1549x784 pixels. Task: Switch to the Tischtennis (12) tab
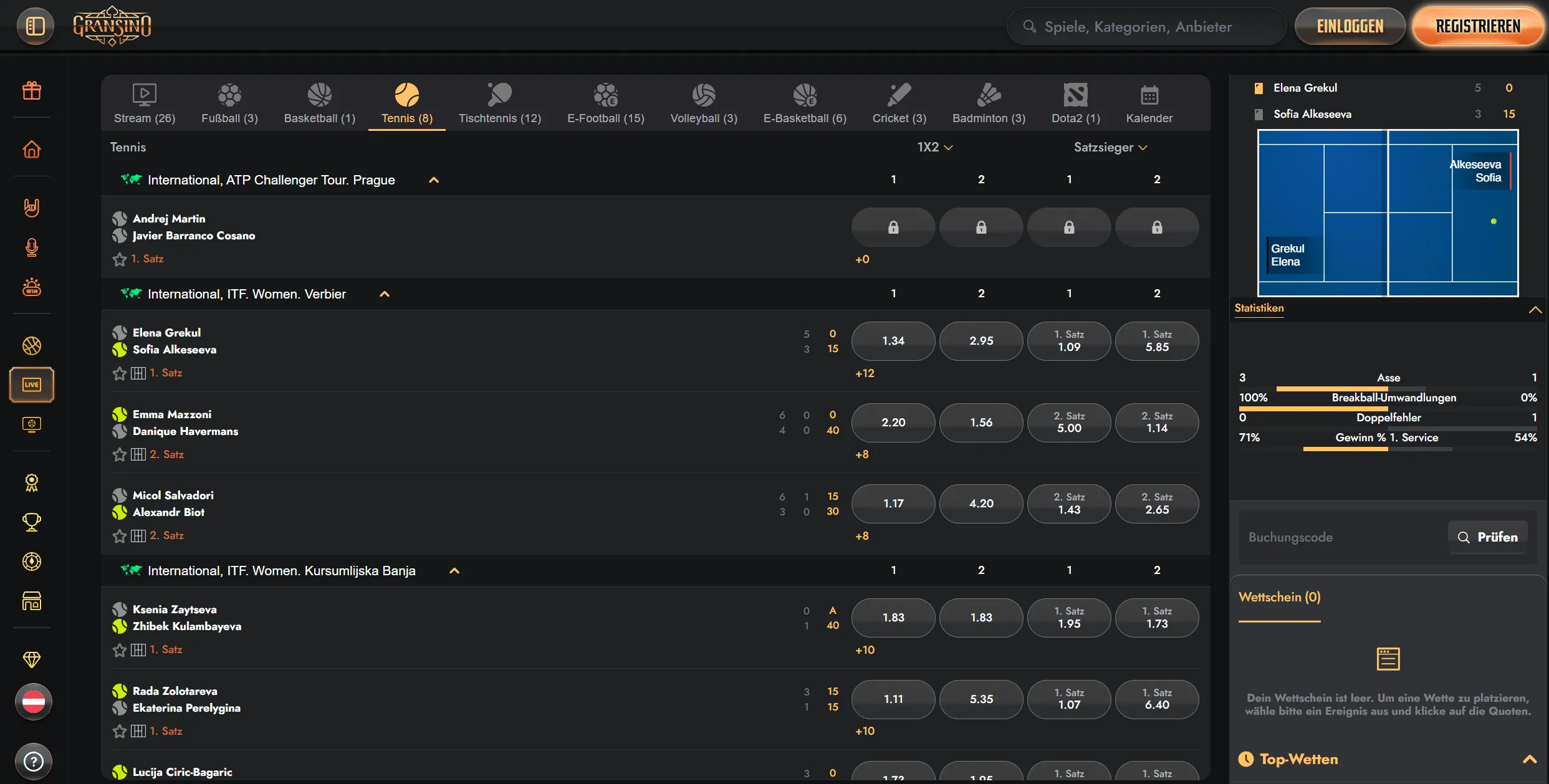tap(500, 104)
